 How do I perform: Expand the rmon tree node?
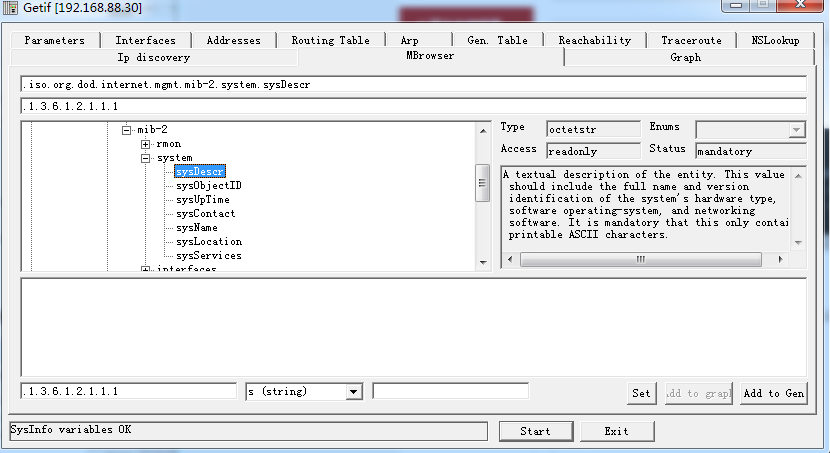point(146,144)
